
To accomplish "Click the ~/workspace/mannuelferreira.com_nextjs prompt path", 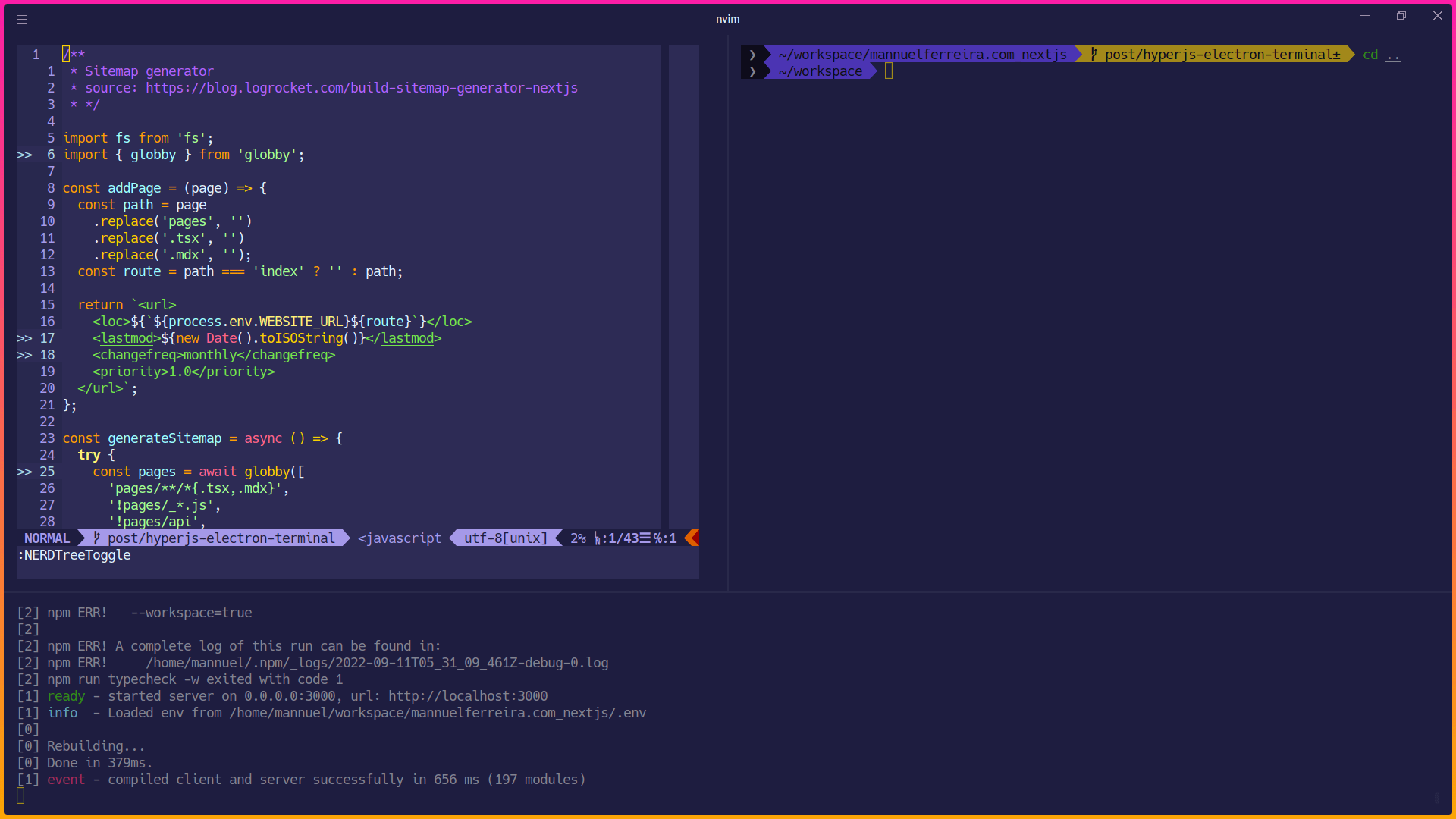I will 923,55.
